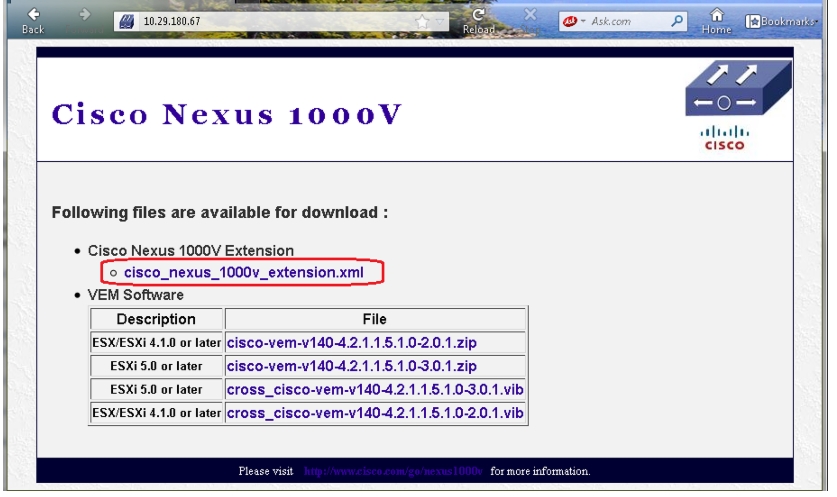837x497 pixels.
Task: Click the 'VEM Software' bullet text
Action: tap(136, 295)
